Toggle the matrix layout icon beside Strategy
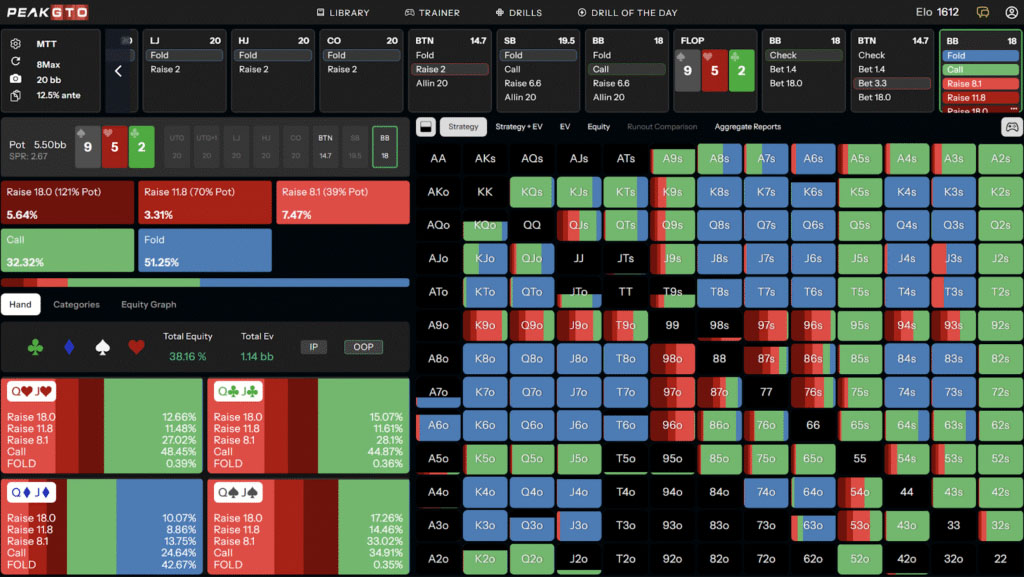 tap(425, 127)
